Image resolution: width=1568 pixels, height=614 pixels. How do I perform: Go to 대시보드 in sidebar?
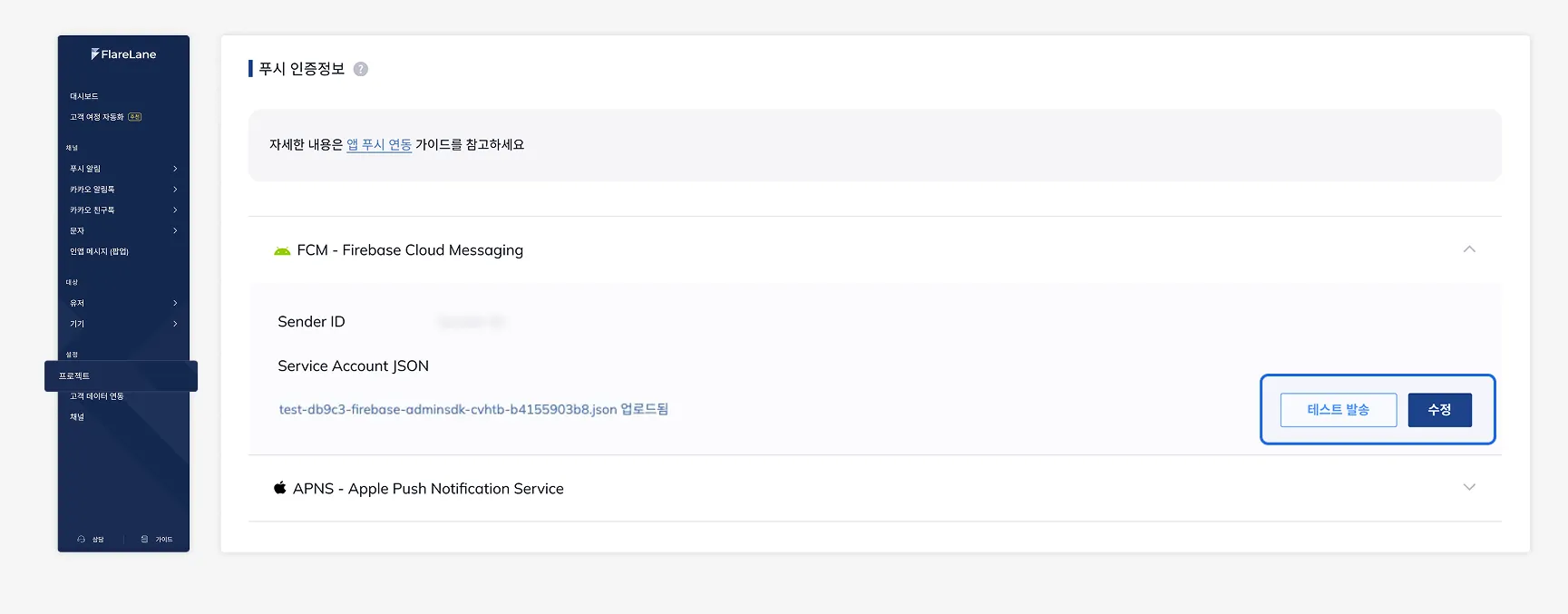(84, 96)
